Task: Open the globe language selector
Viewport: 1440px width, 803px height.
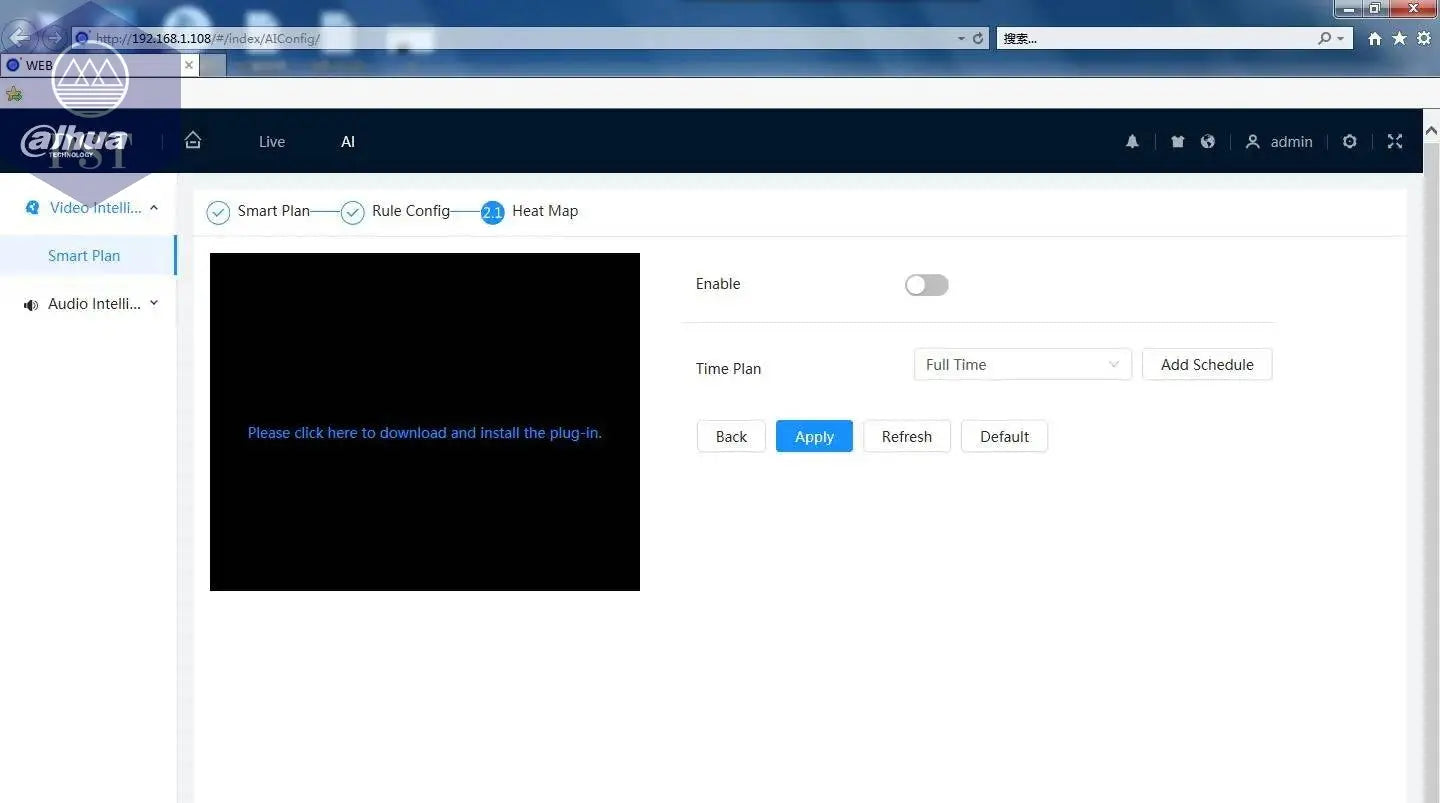Action: point(1208,142)
